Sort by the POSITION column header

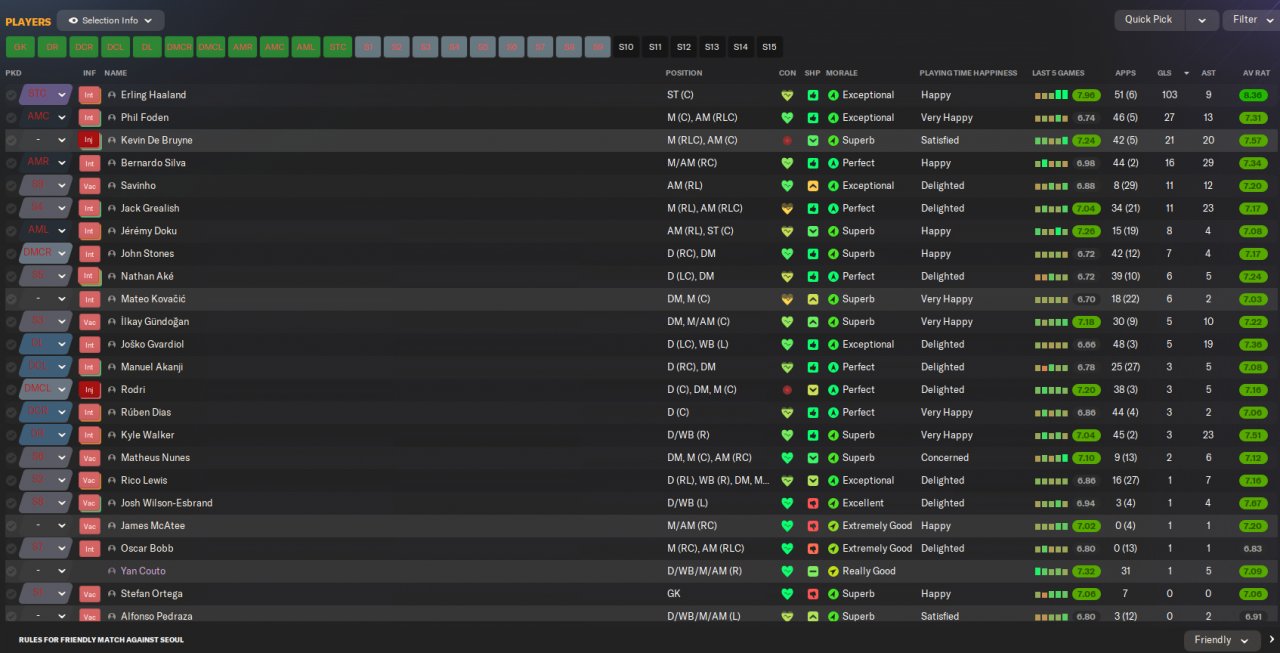(x=684, y=73)
